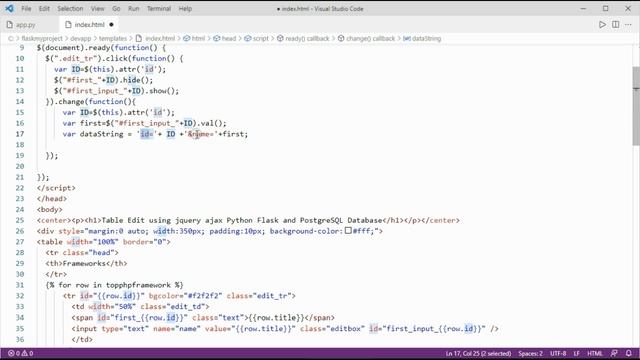Go to line via Ln 17, Col 25
640x360 pixels.
click(478, 353)
